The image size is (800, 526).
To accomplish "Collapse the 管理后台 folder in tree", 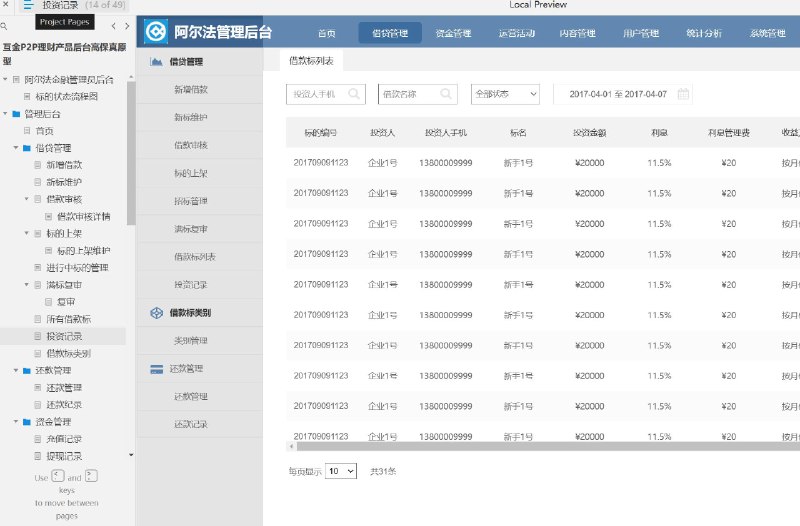I will (x=6, y=114).
